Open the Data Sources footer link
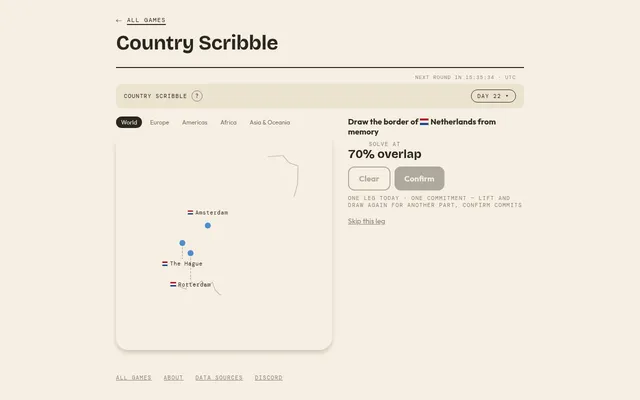 (x=219, y=378)
